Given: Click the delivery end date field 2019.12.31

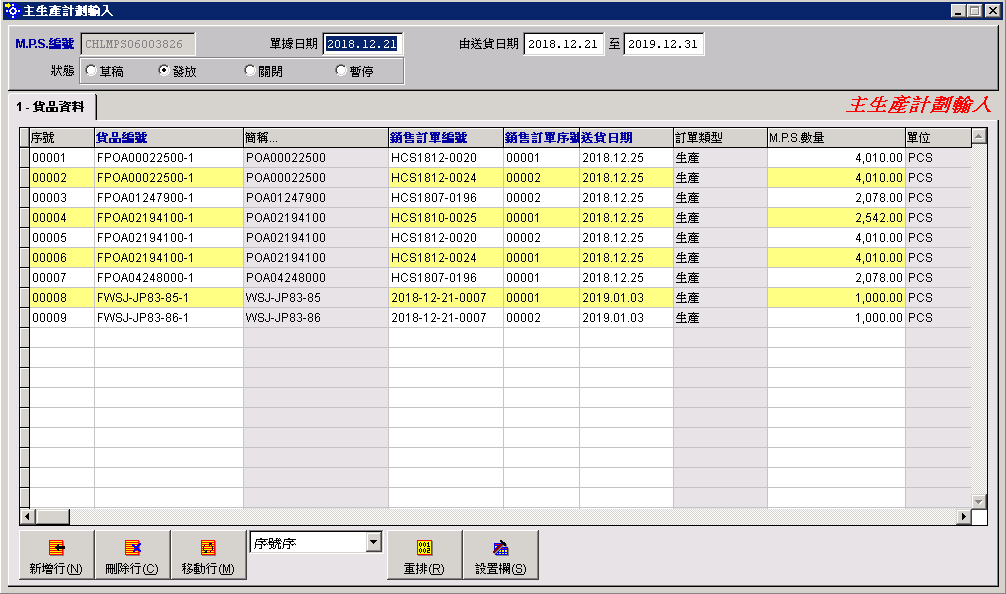Looking at the screenshot, I should pos(663,44).
